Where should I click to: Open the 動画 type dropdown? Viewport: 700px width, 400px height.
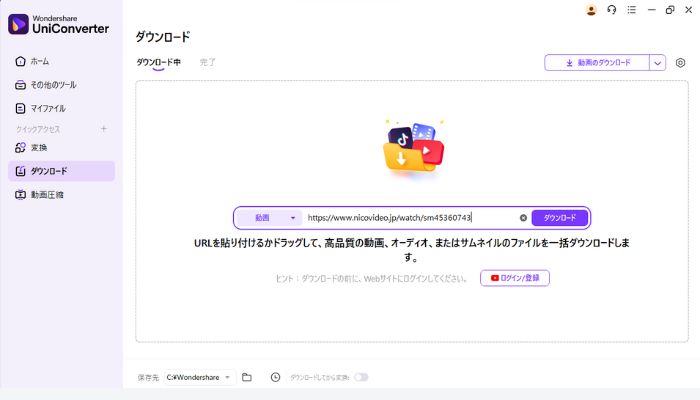point(269,218)
